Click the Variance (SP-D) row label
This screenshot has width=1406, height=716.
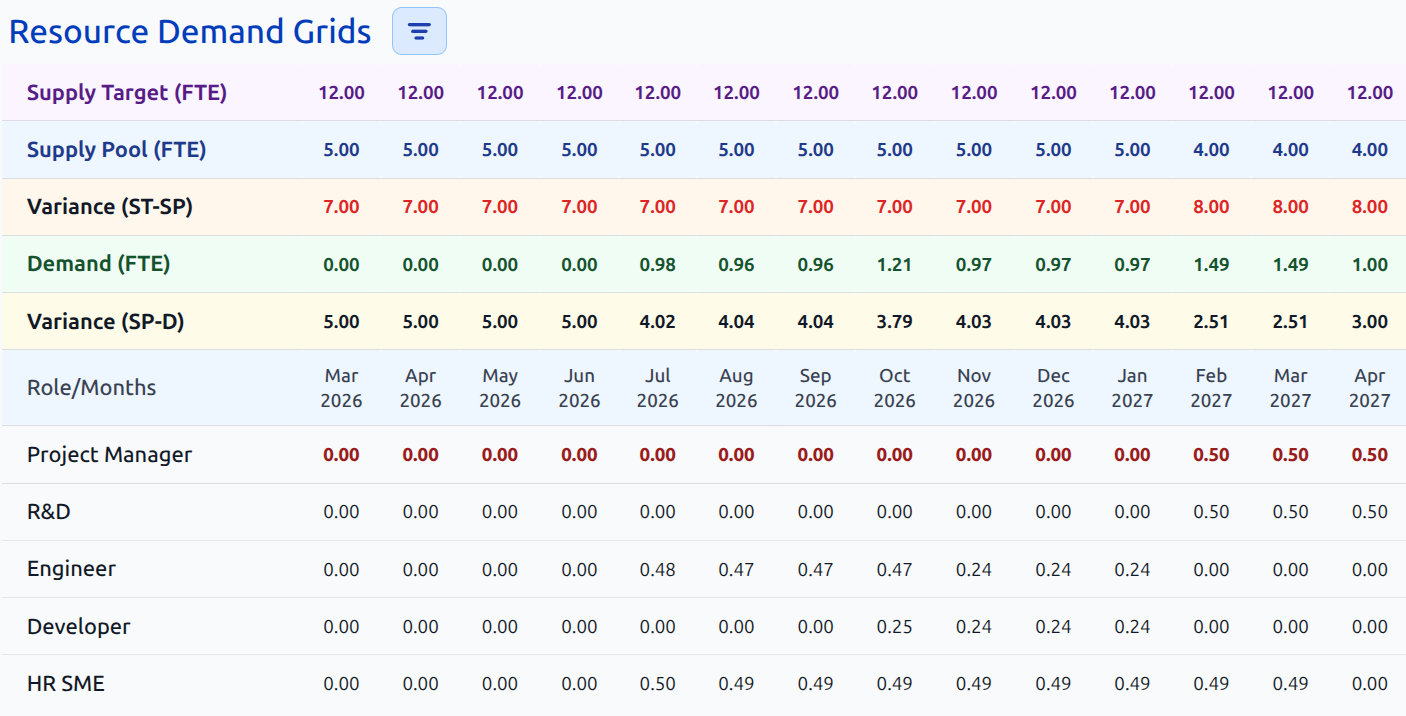point(106,322)
